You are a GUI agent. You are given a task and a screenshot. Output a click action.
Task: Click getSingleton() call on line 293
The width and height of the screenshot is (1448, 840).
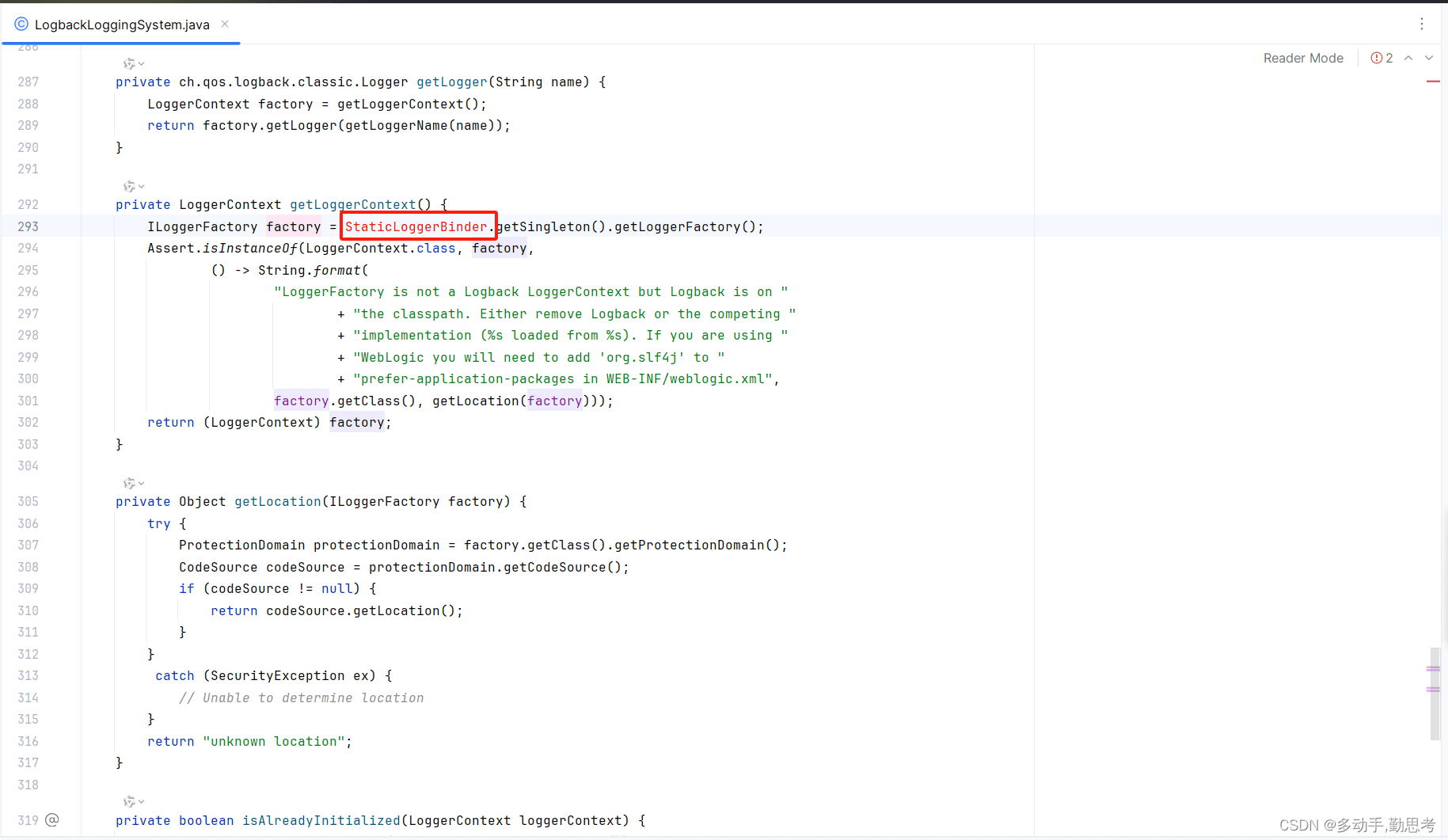coord(551,226)
